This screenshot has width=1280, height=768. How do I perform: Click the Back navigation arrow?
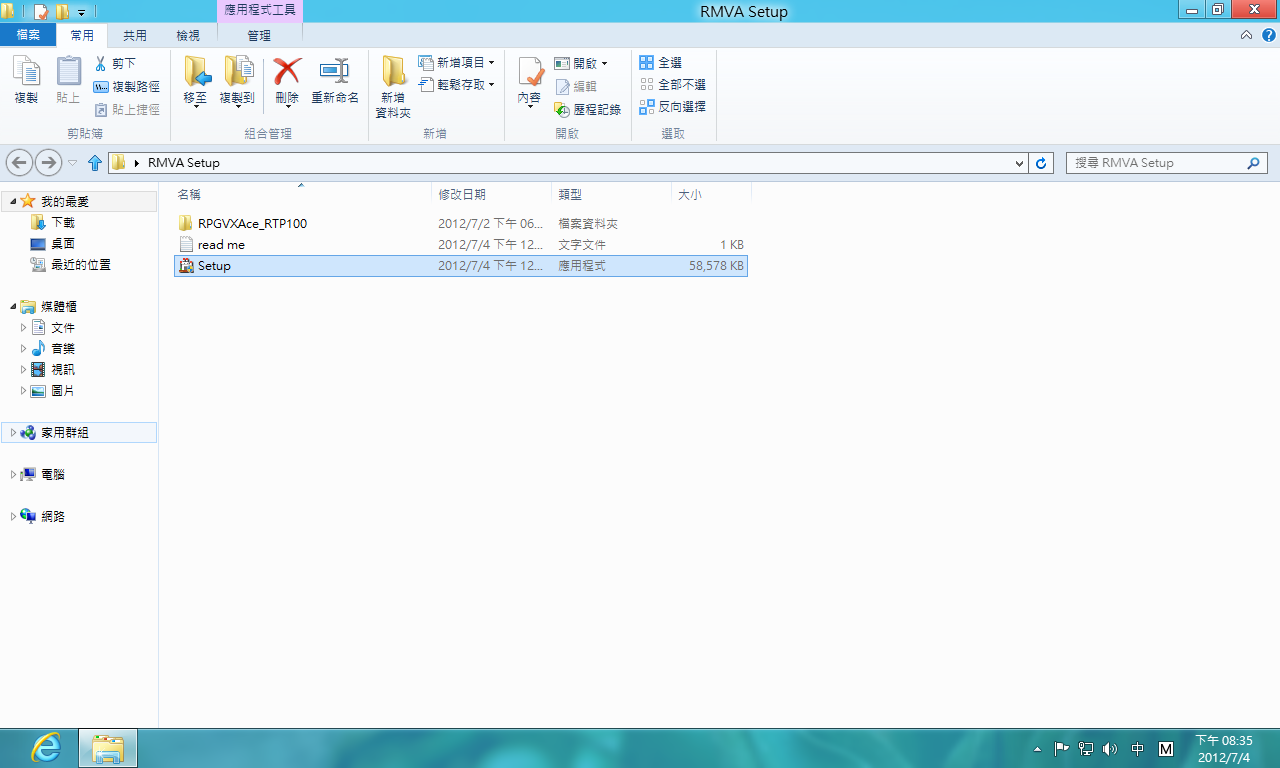(x=19, y=163)
